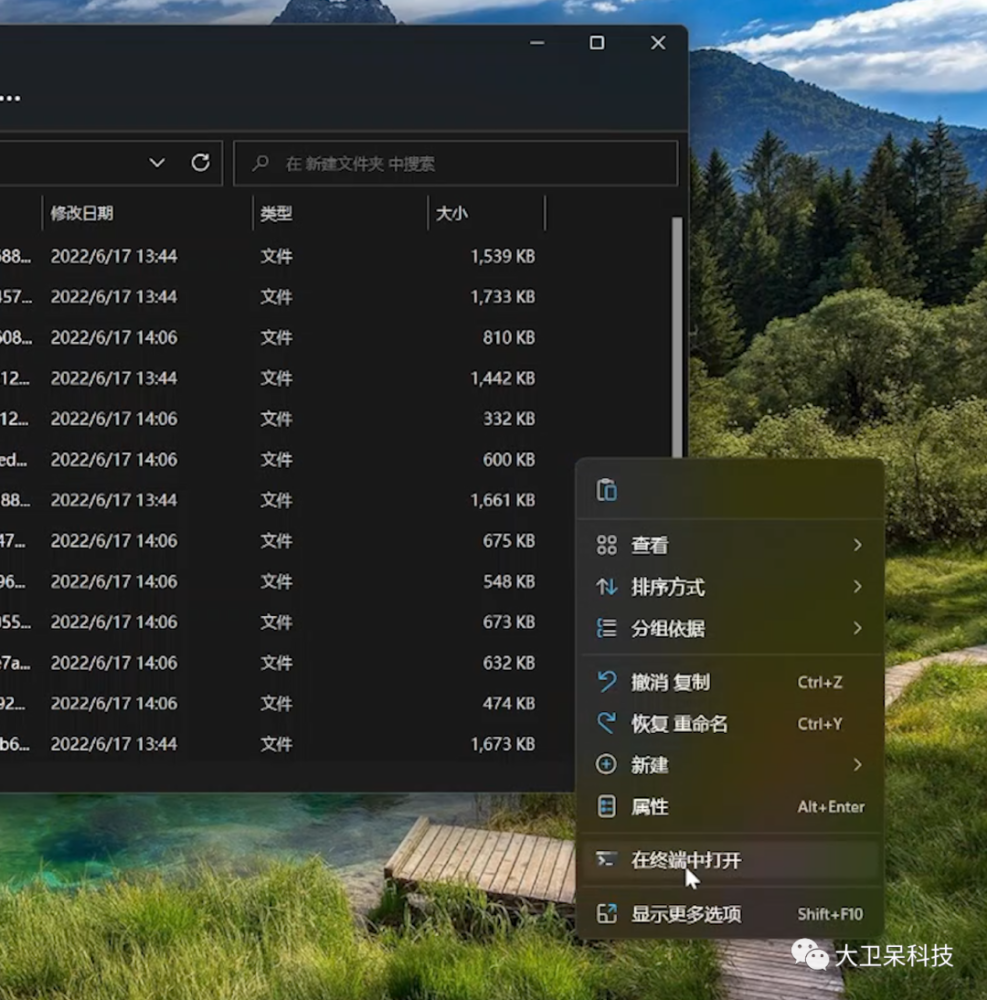Expand the 排序方式 submenu arrow
The image size is (987, 1000).
coord(857,587)
